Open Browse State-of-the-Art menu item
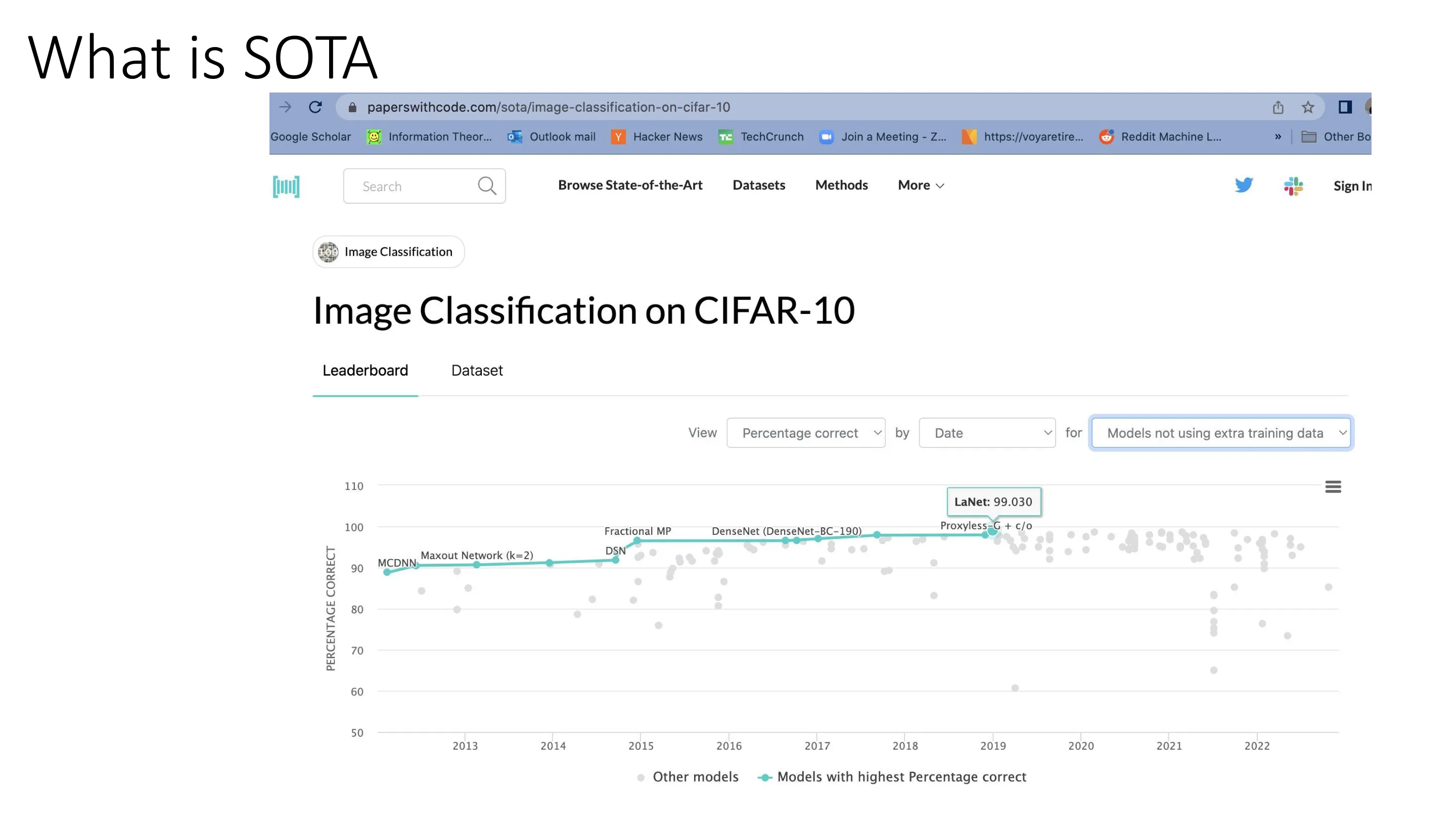 [629, 185]
